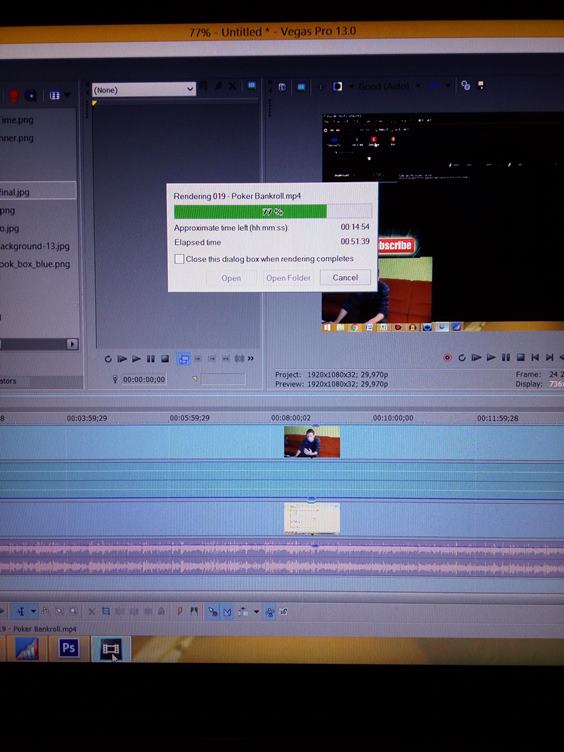Click the trimmer timecode field 00:00:00;00
Screen dimensions: 564x752
(143, 379)
